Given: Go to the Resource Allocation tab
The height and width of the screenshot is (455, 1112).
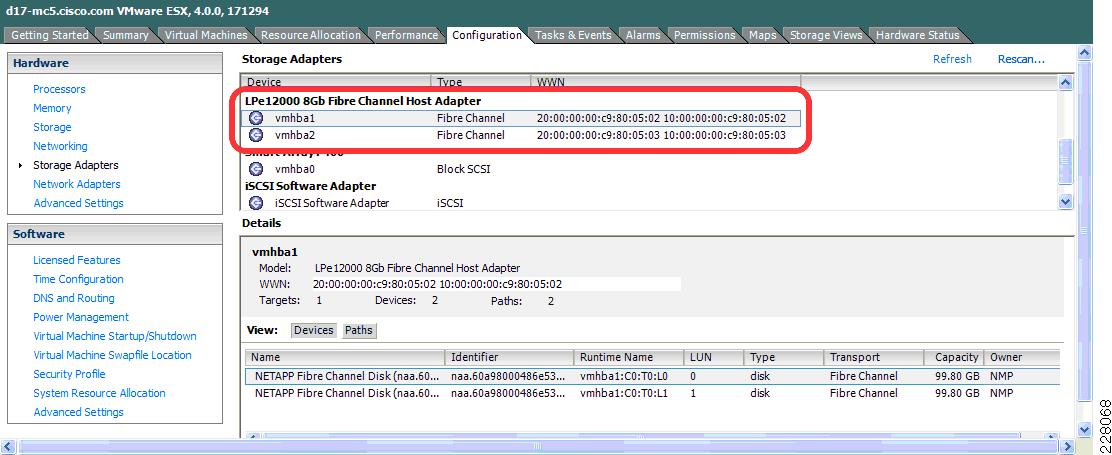Looking at the screenshot, I should [311, 35].
